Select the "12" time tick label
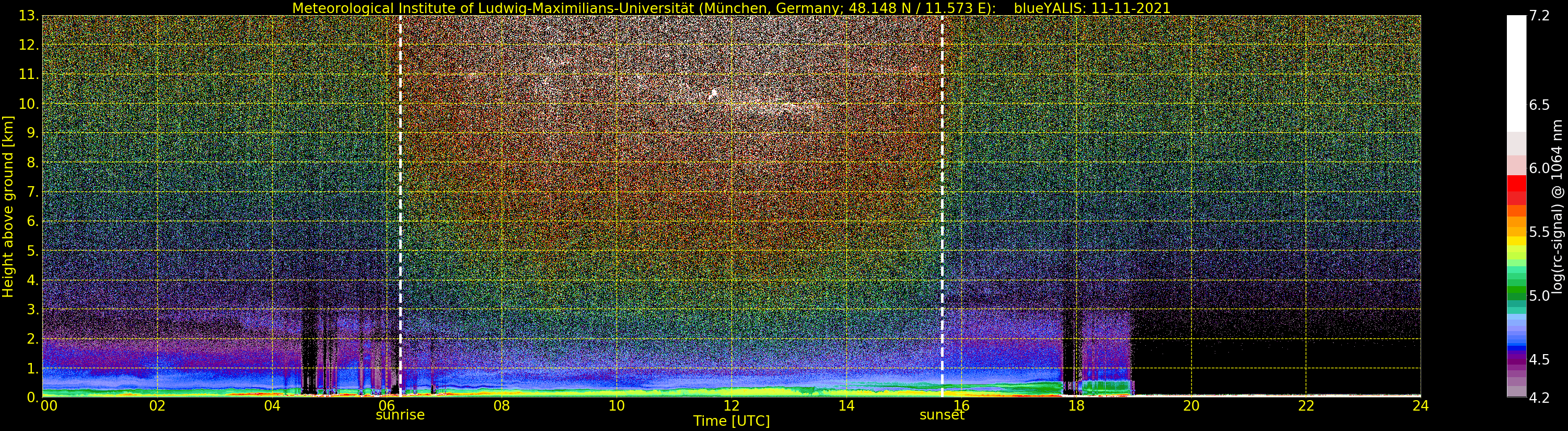This screenshot has width=1568, height=431. coord(731,406)
